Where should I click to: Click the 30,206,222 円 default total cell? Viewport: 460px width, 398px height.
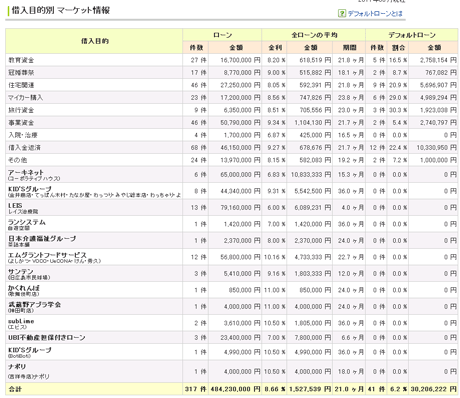[433, 389]
